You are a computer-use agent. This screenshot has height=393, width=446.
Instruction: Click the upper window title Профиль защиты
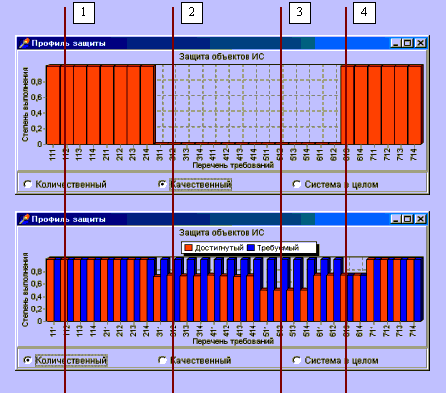[x=68, y=43]
